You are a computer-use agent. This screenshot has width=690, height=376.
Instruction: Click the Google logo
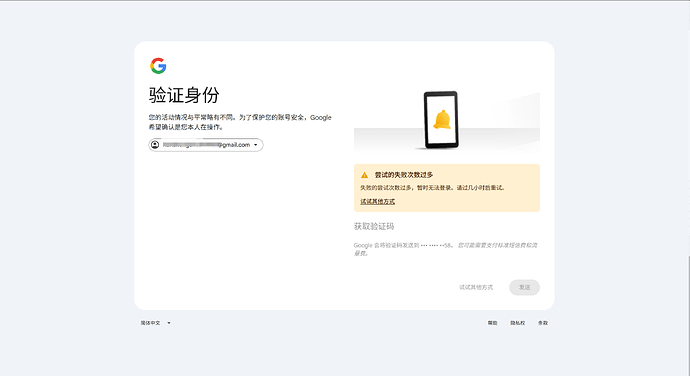point(158,66)
